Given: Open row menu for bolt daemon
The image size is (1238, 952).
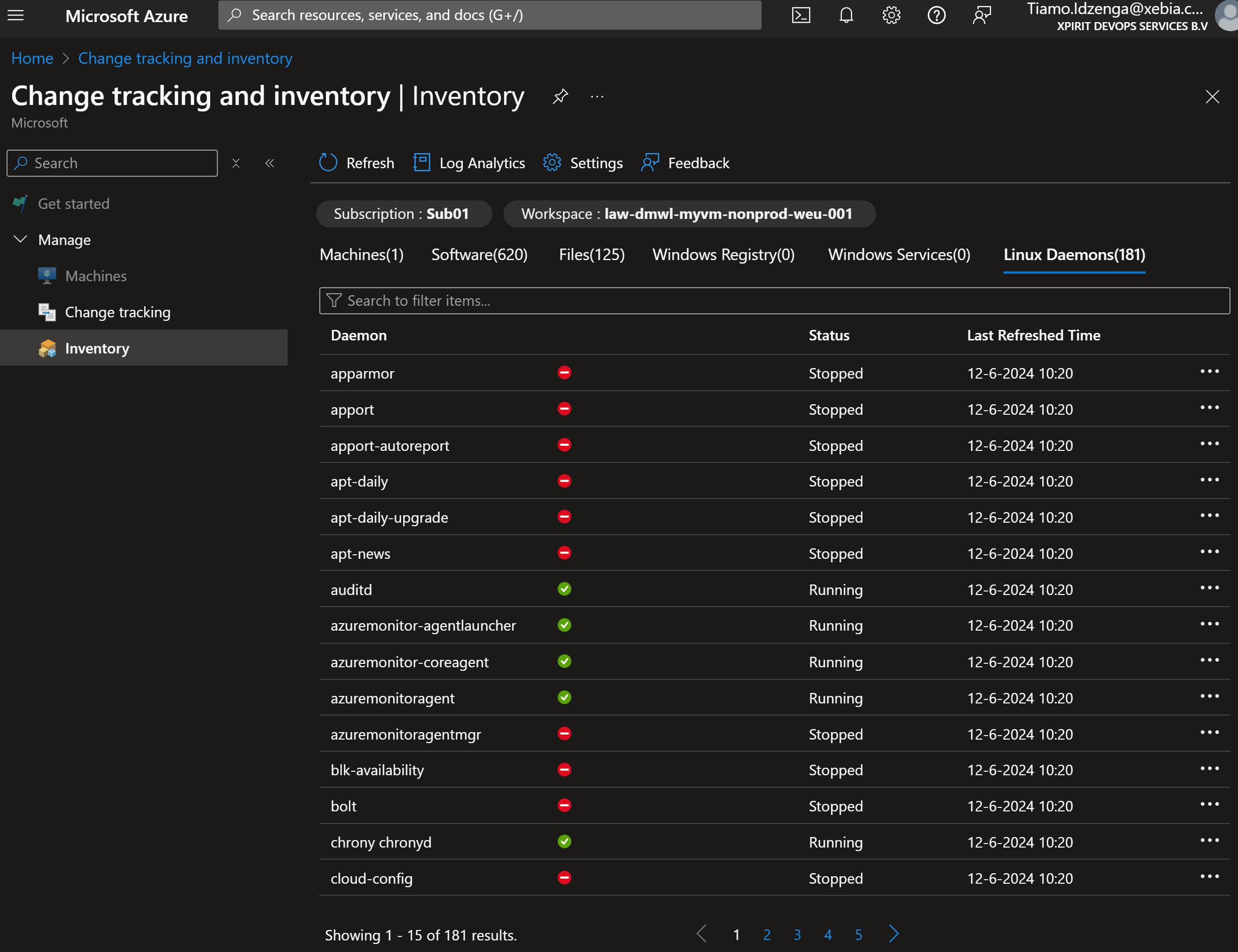Looking at the screenshot, I should (x=1209, y=805).
